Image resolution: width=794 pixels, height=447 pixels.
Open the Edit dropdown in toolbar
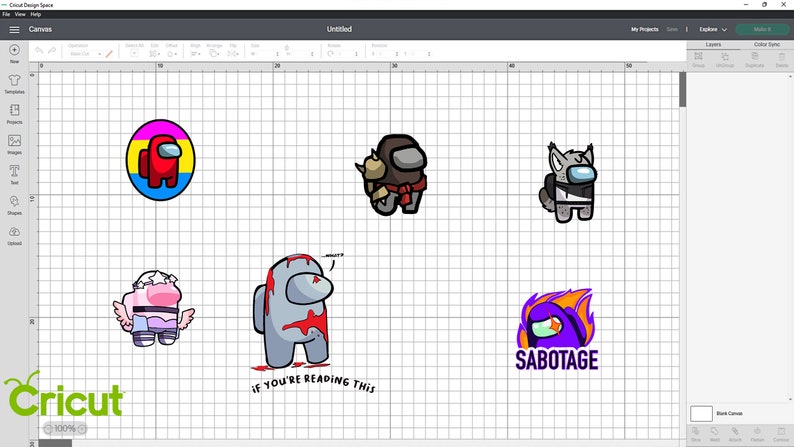154,54
